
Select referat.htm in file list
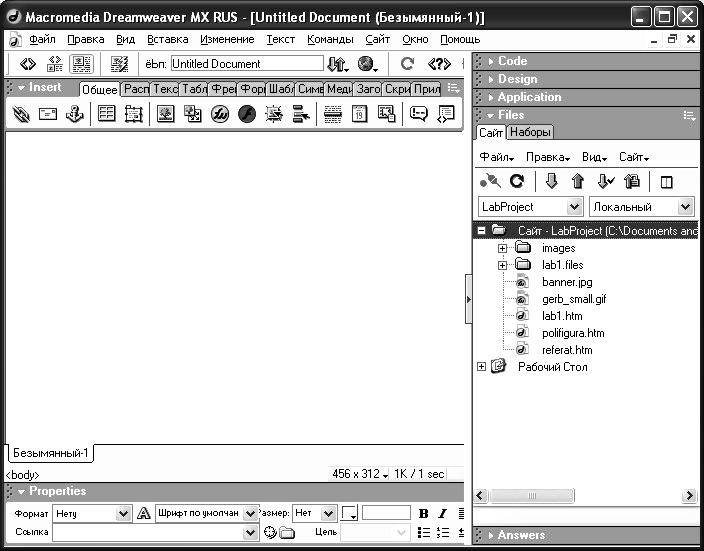click(x=567, y=350)
